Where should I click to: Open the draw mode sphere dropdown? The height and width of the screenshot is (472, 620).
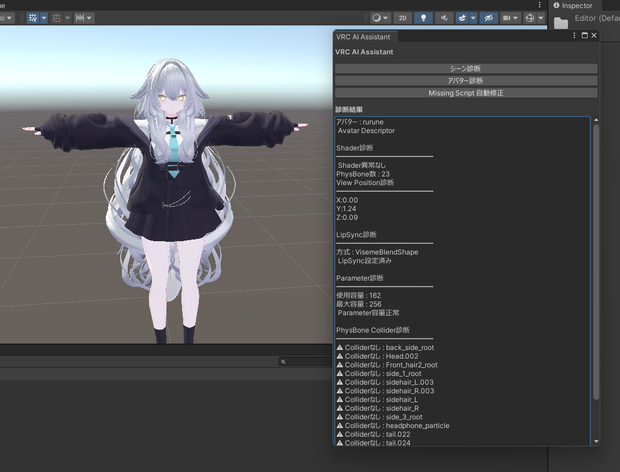pos(380,18)
